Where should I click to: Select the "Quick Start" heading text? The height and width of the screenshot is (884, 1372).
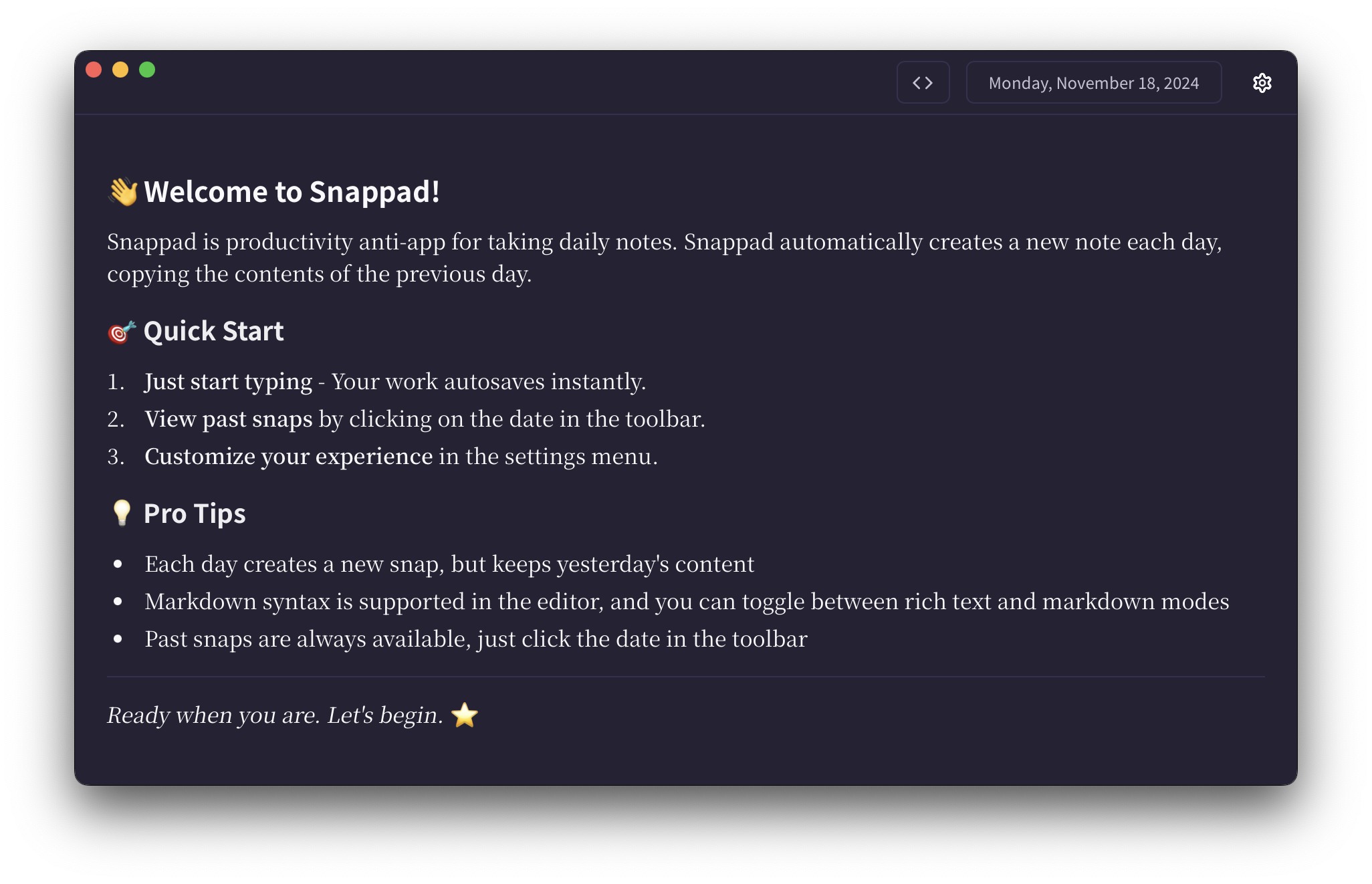coord(213,330)
